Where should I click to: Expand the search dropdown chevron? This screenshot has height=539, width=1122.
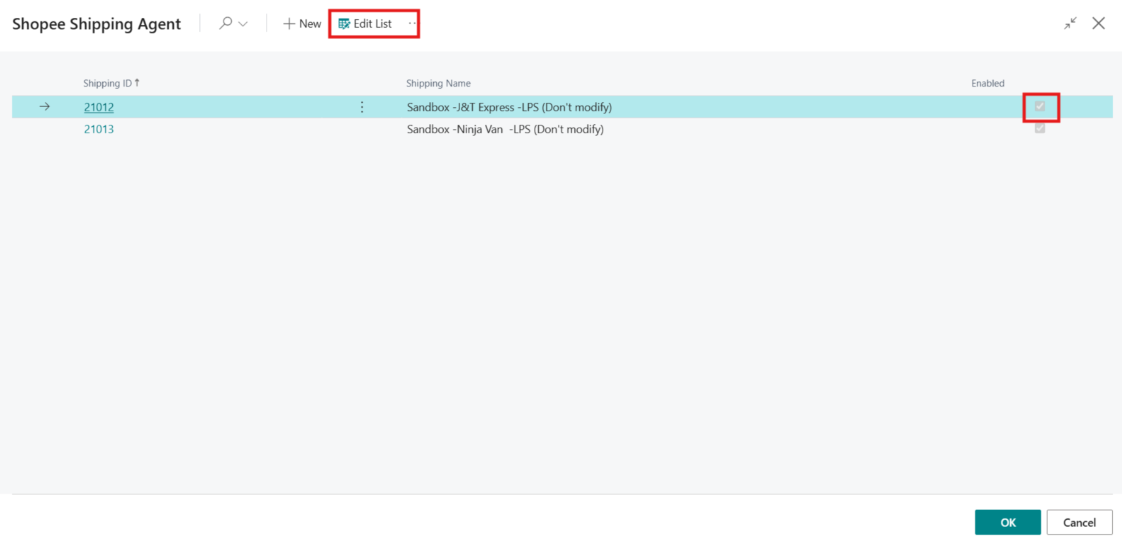click(x=243, y=24)
